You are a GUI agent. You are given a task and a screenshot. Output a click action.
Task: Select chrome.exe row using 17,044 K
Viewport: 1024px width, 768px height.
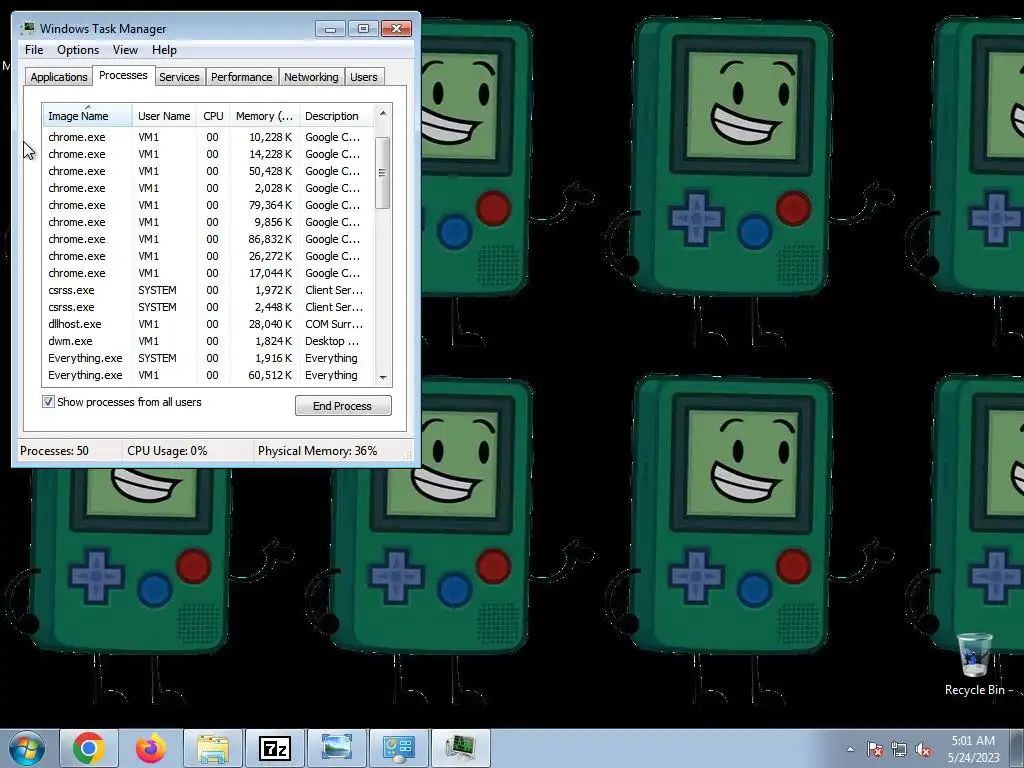(x=208, y=273)
